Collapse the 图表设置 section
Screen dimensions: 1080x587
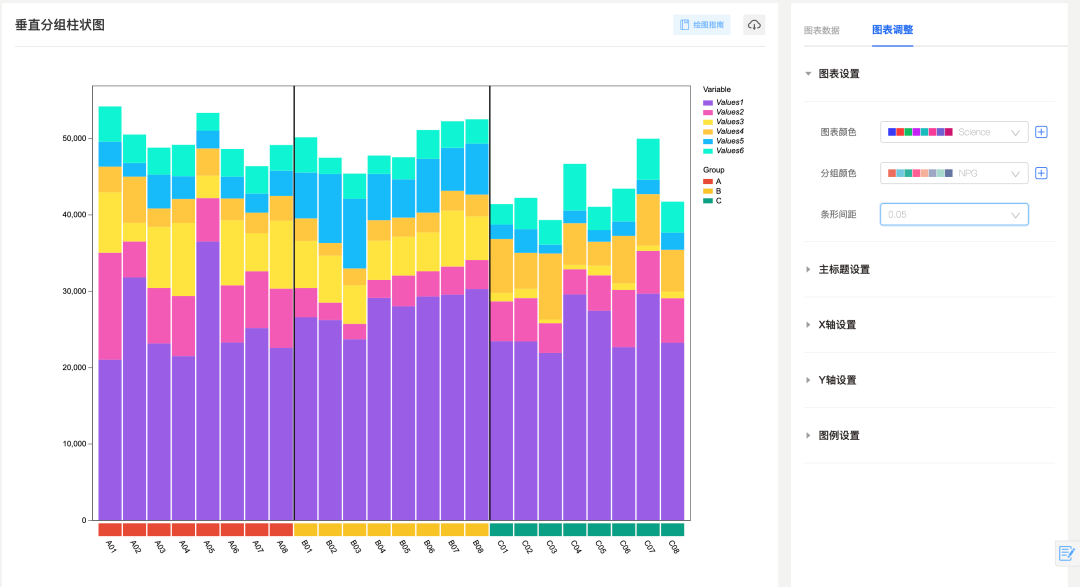838,74
